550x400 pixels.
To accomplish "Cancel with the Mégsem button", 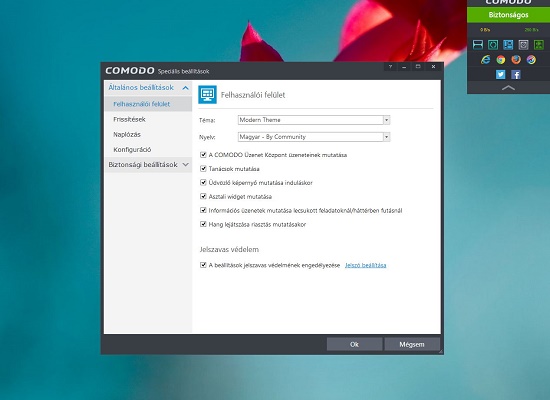I will pyautogui.click(x=412, y=344).
